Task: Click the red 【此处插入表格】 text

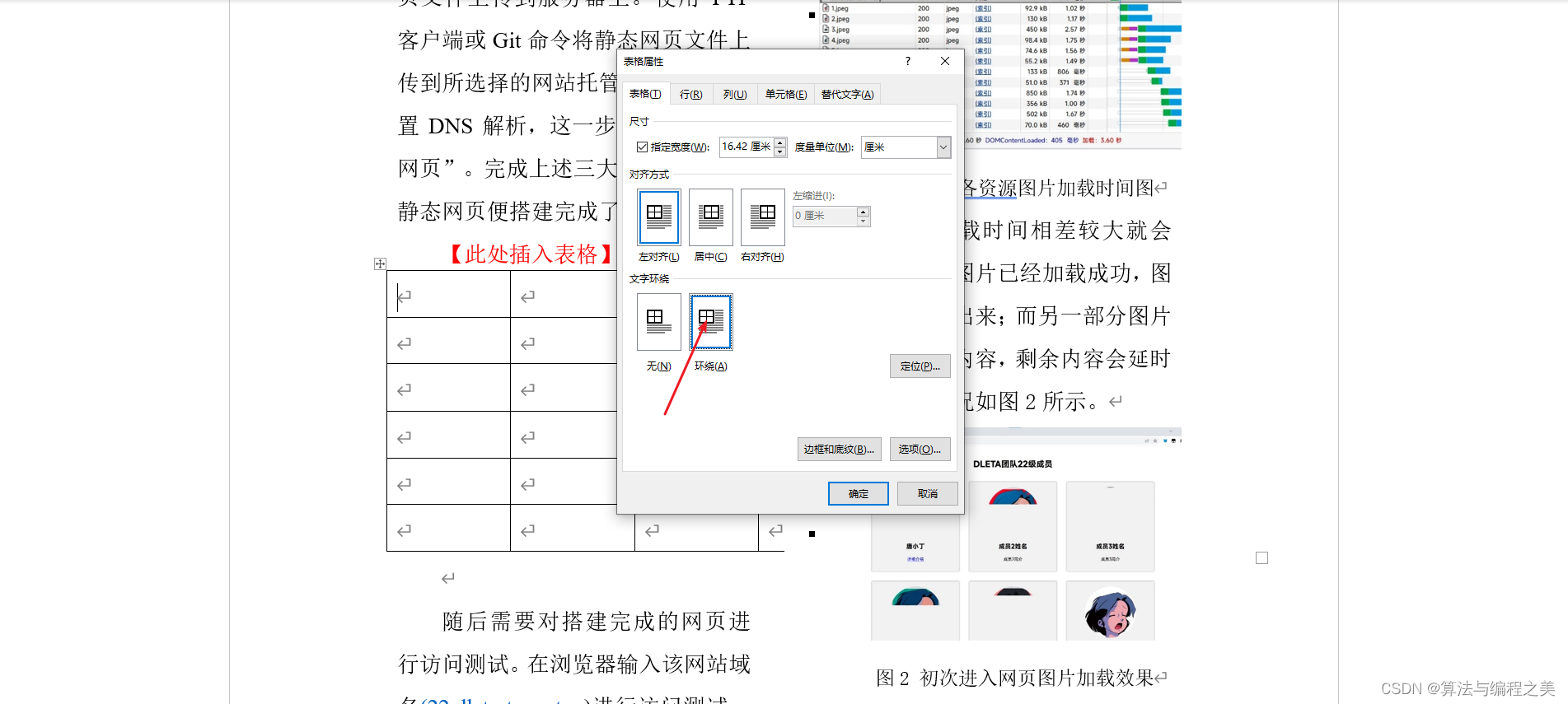Action: click(531, 254)
